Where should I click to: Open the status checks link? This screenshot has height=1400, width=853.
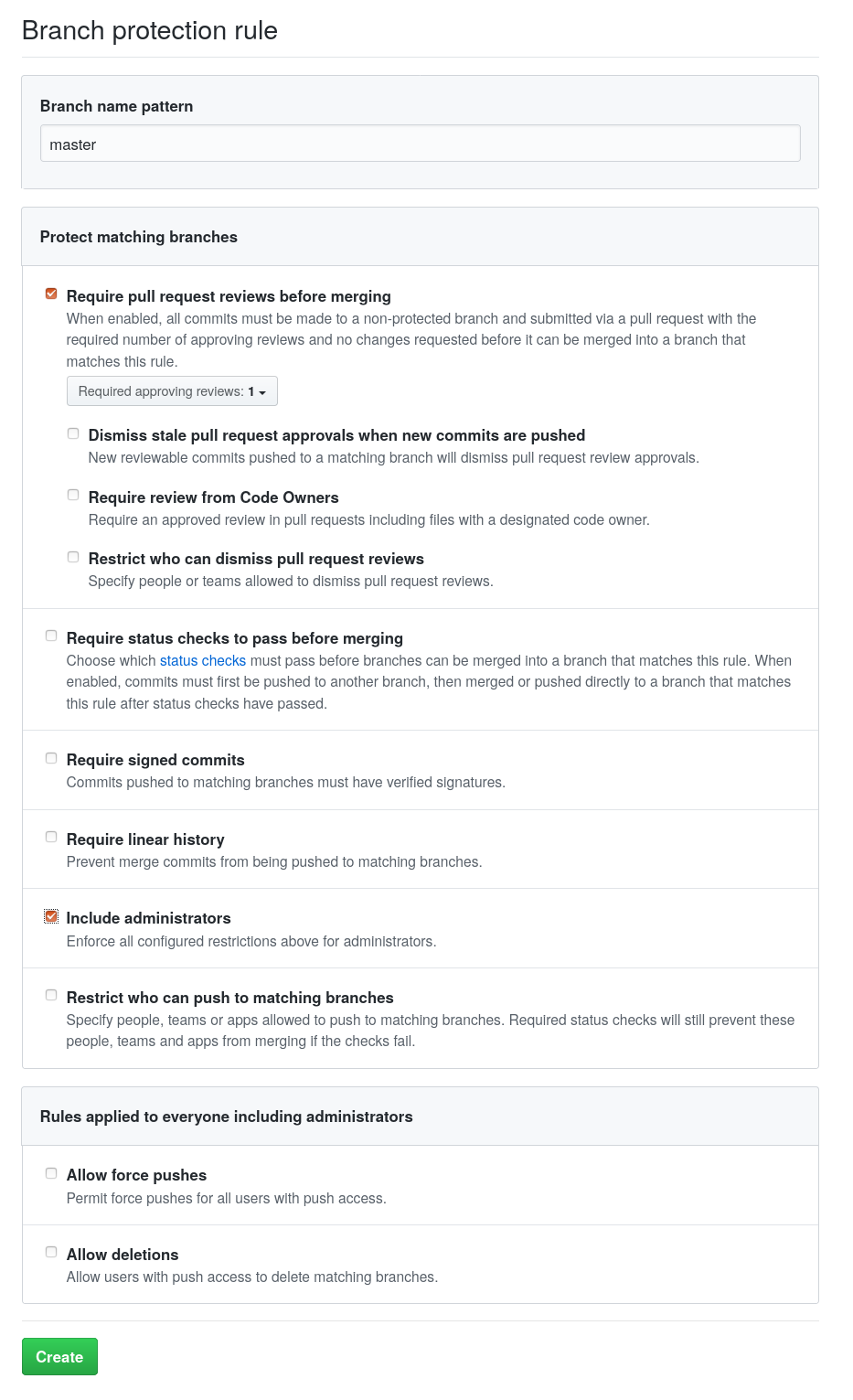(202, 660)
